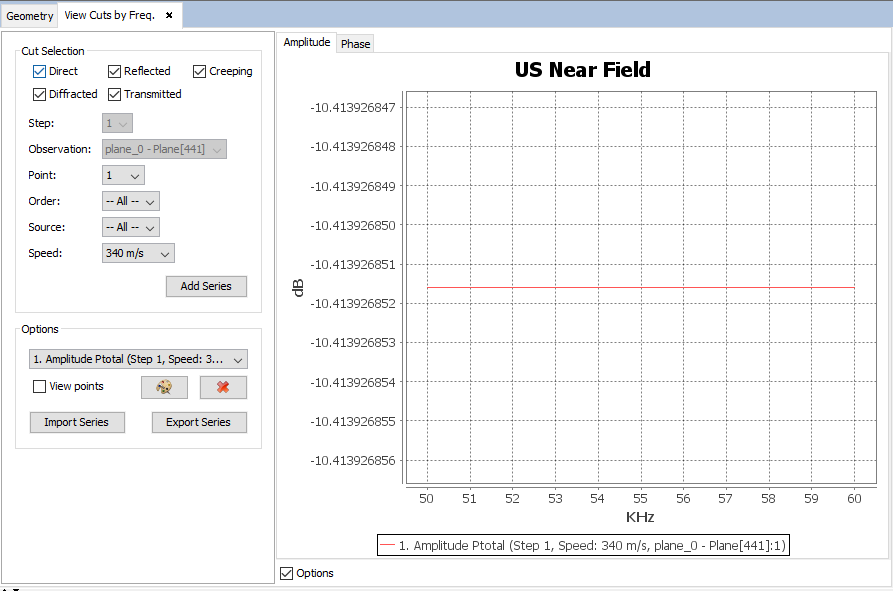The height and width of the screenshot is (591, 893).
Task: Toggle the Diffracted checkbox
Action: pos(40,95)
